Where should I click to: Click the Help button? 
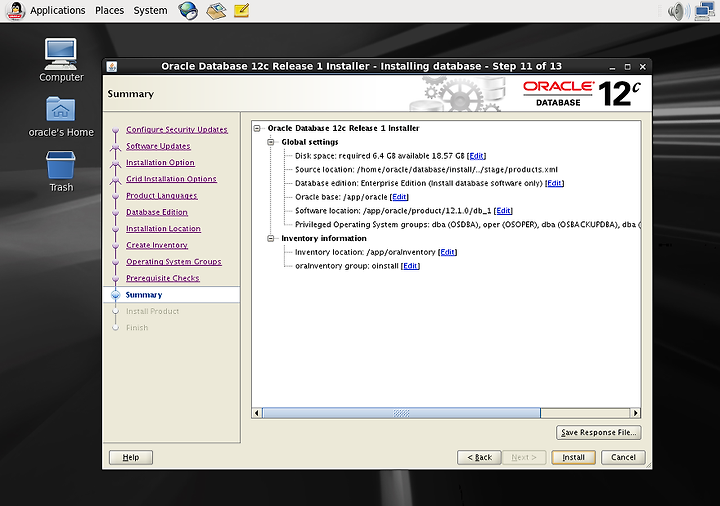coord(131,457)
